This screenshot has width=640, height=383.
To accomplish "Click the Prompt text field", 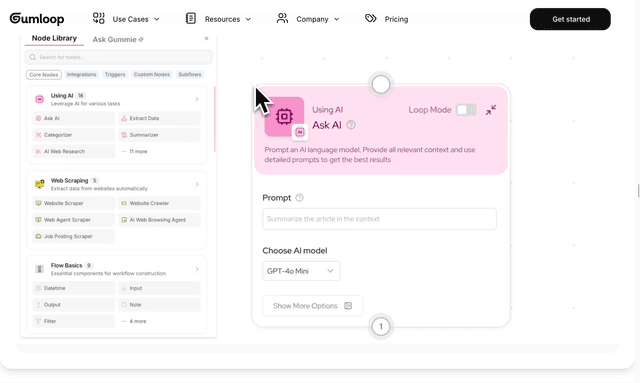I will coord(379,219).
